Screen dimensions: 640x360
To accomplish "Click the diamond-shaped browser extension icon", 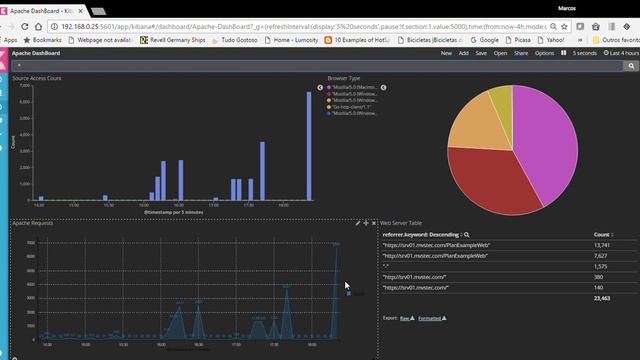I will click(x=627, y=27).
